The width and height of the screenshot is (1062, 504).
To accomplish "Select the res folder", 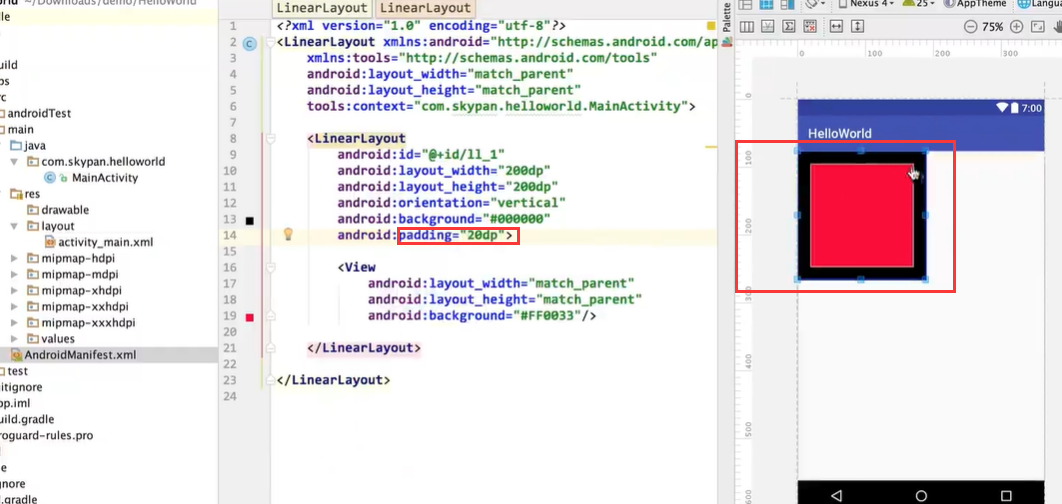I will click(x=24, y=194).
